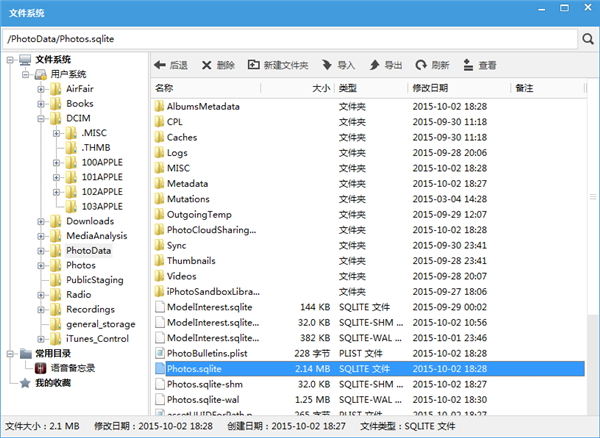600x438 pixels.
Task: Click the search magnifier icon
Action: pos(588,39)
